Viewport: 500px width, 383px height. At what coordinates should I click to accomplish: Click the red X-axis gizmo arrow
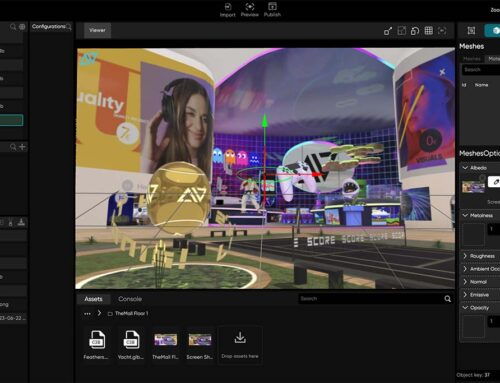pos(317,174)
